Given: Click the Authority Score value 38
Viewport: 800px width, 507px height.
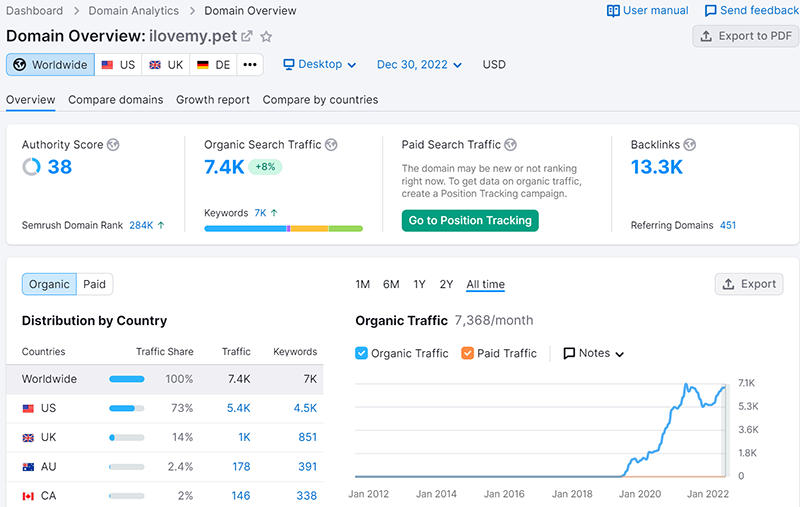Looking at the screenshot, I should click(60, 167).
